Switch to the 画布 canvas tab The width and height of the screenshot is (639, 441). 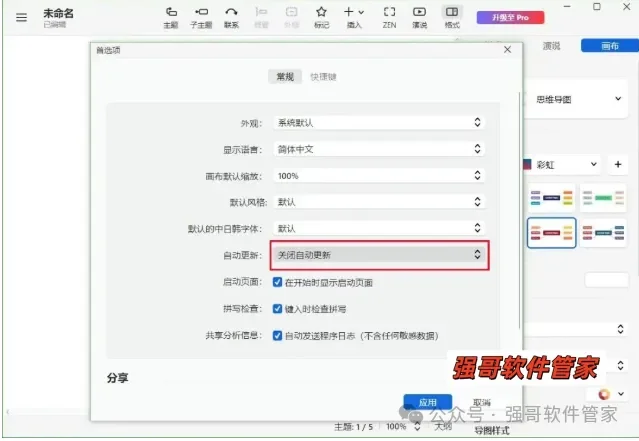[x=610, y=46]
